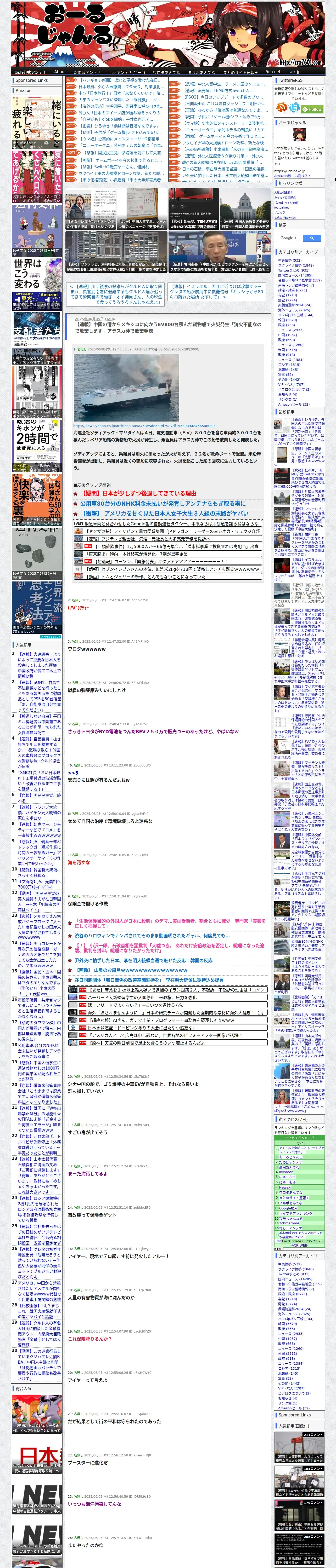Screen dimensions: 336x1568
Task: Click the おーるじゃんる header banner logo
Action: click(168, 34)
